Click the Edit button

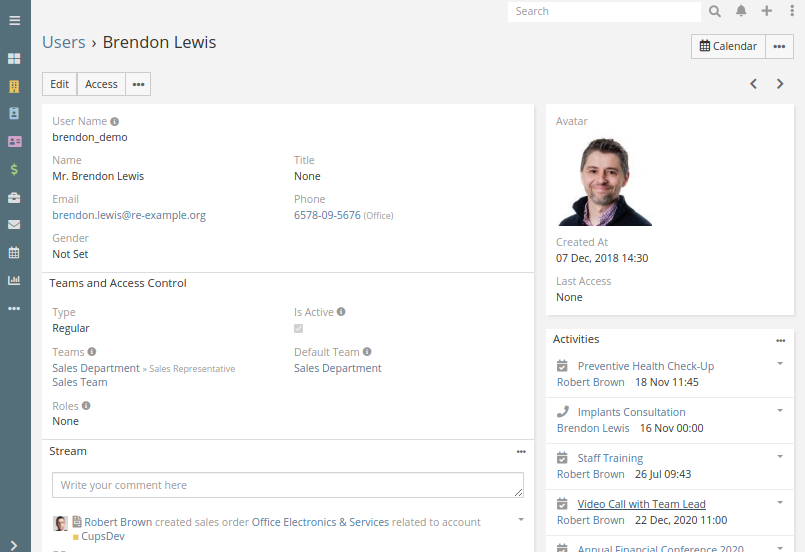pos(60,84)
